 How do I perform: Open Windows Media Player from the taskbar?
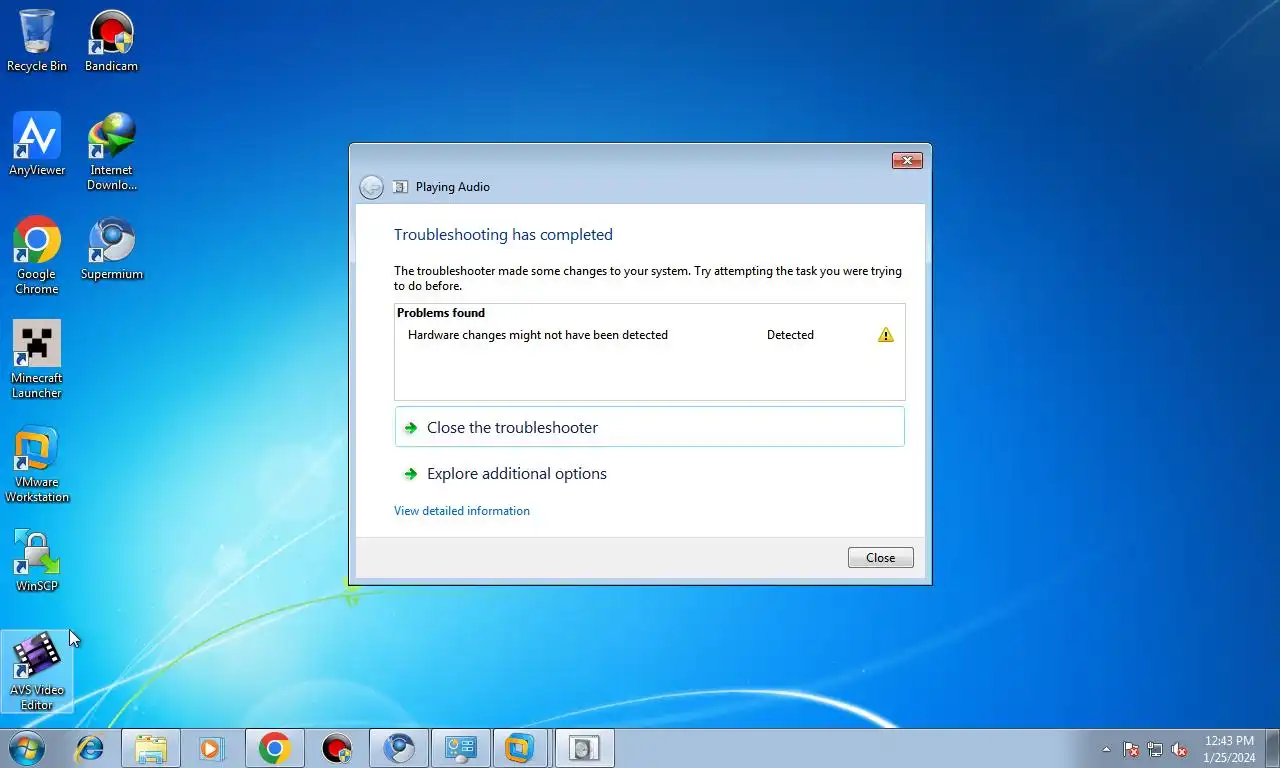[x=211, y=748]
